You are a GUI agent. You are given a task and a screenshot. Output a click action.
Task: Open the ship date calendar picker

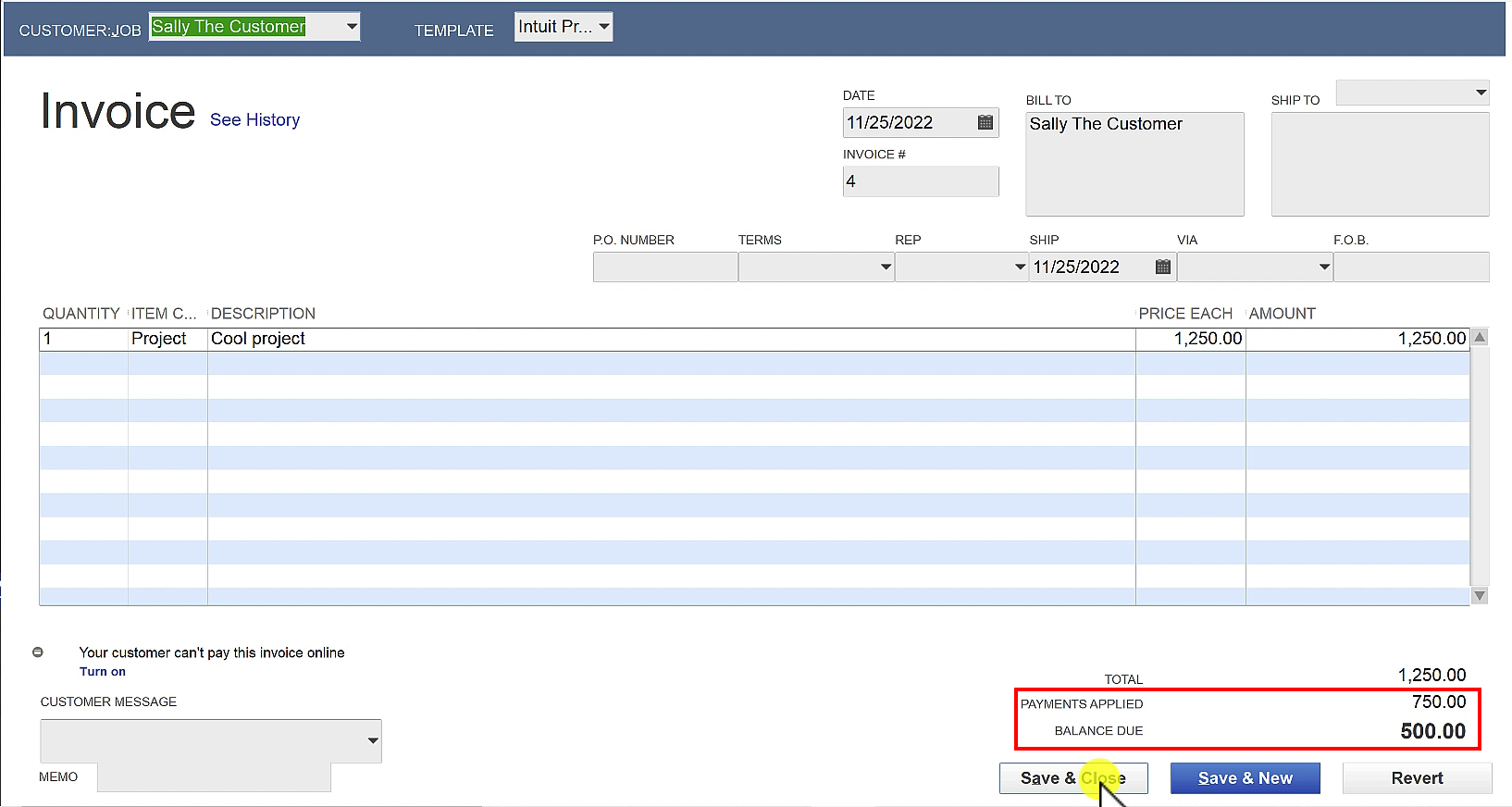[x=1163, y=267]
